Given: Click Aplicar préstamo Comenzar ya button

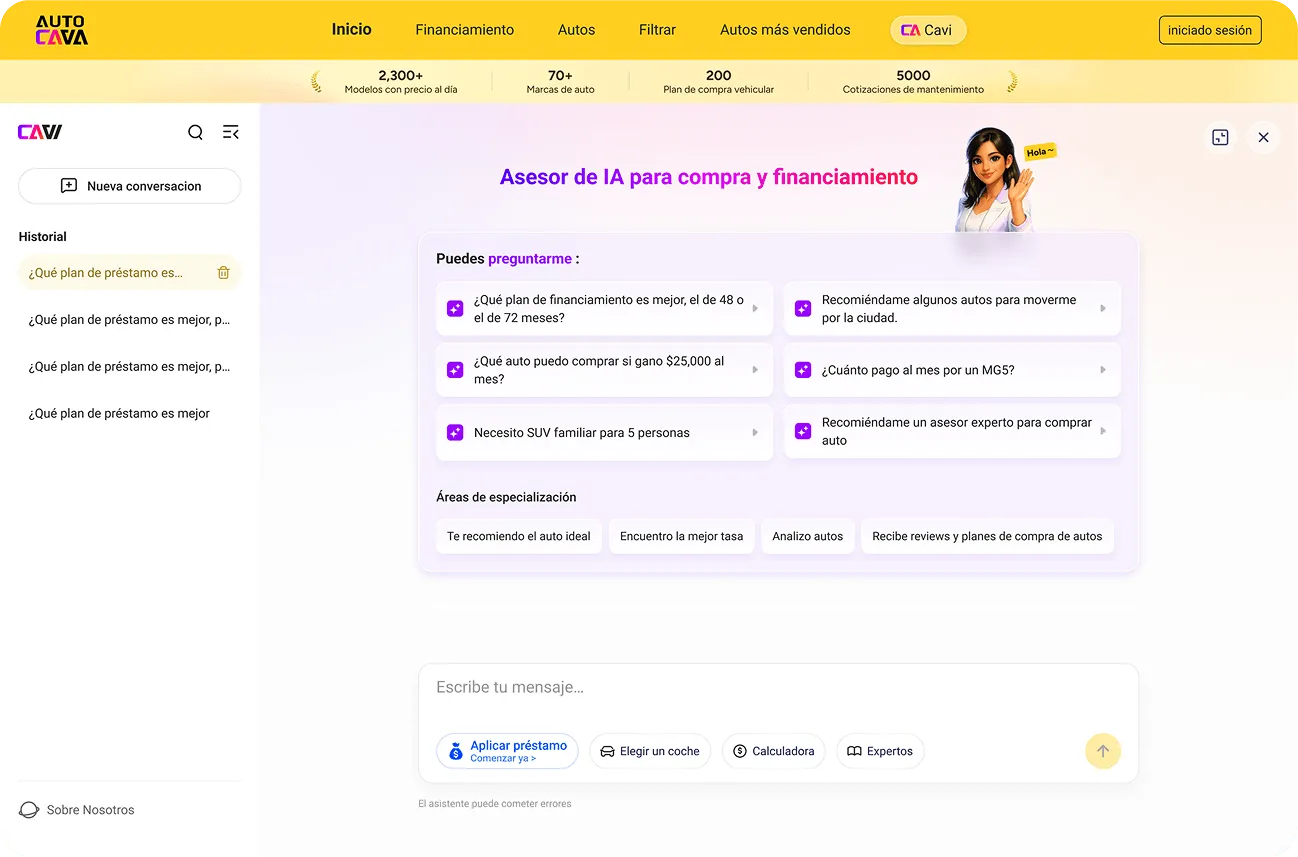Looking at the screenshot, I should tap(507, 751).
